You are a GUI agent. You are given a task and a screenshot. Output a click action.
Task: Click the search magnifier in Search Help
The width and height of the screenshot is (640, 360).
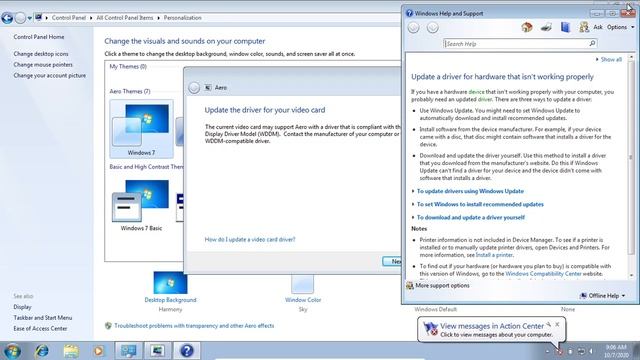pyautogui.click(x=592, y=43)
